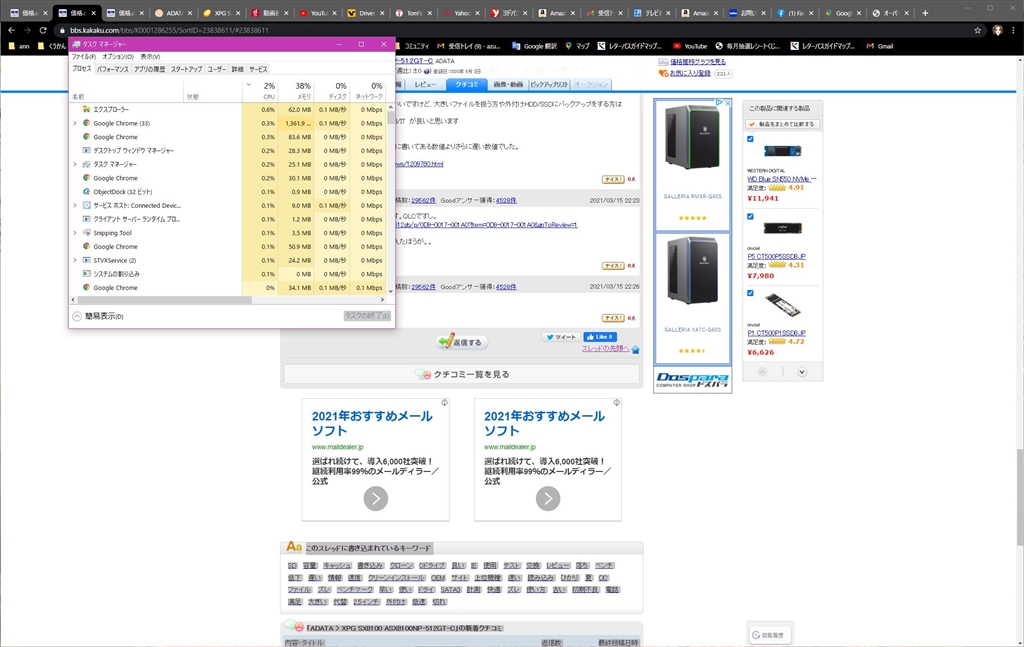The width and height of the screenshot is (1024, 647).
Task: Select ObjectDock (32 ビット) process
Action: click(x=228, y=192)
